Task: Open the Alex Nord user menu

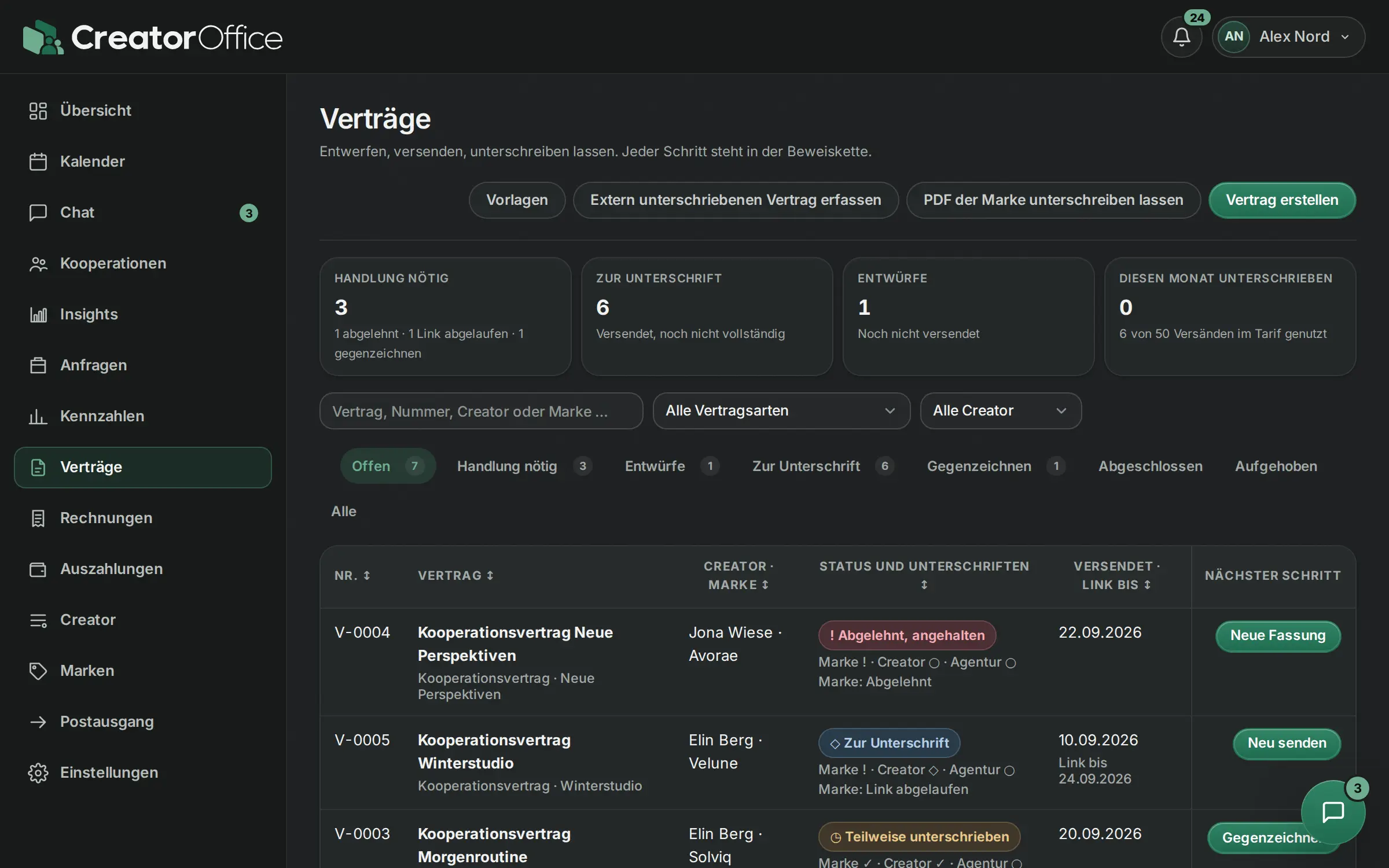Action: [1289, 37]
